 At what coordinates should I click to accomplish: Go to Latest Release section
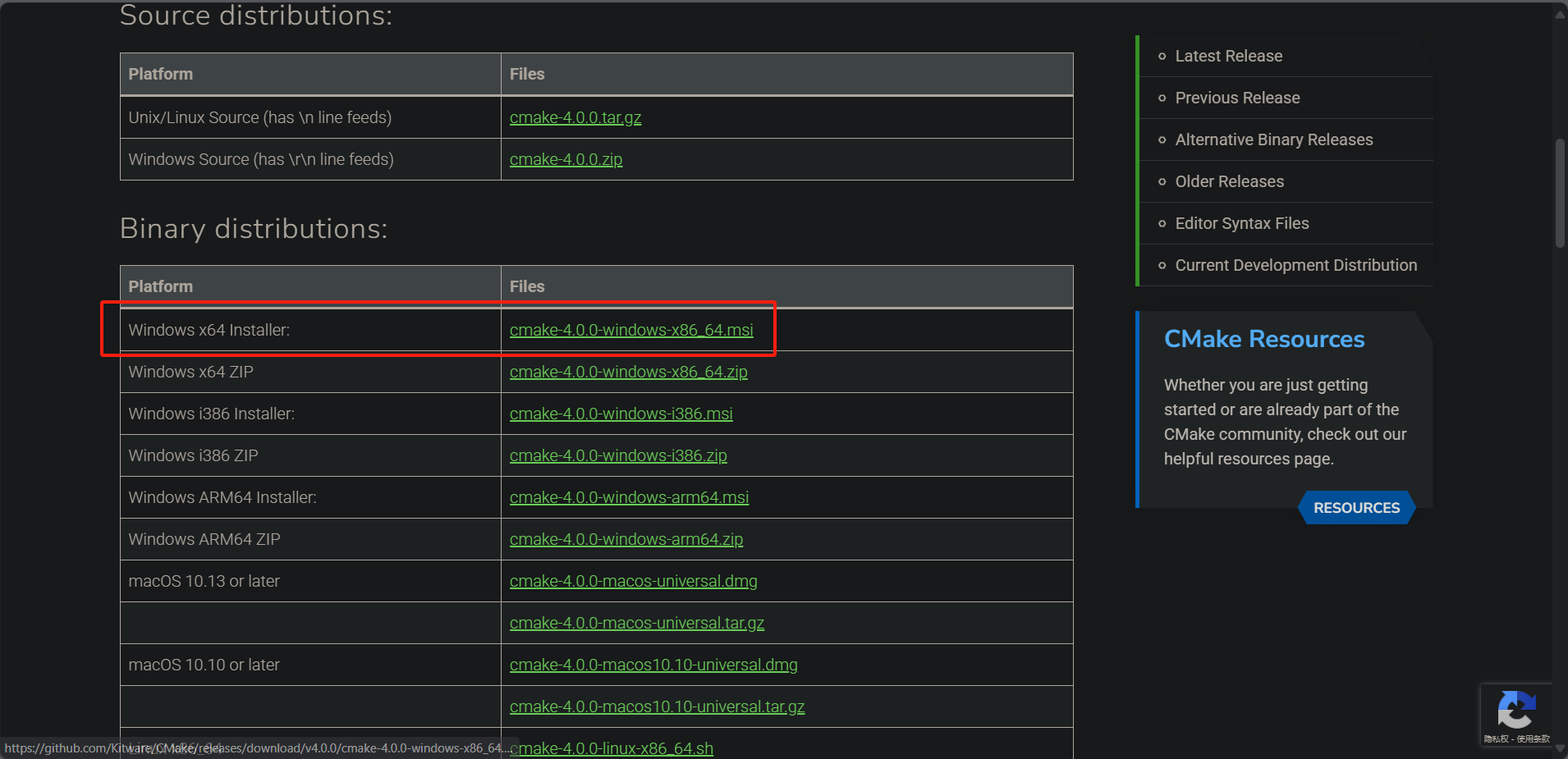pos(1228,56)
